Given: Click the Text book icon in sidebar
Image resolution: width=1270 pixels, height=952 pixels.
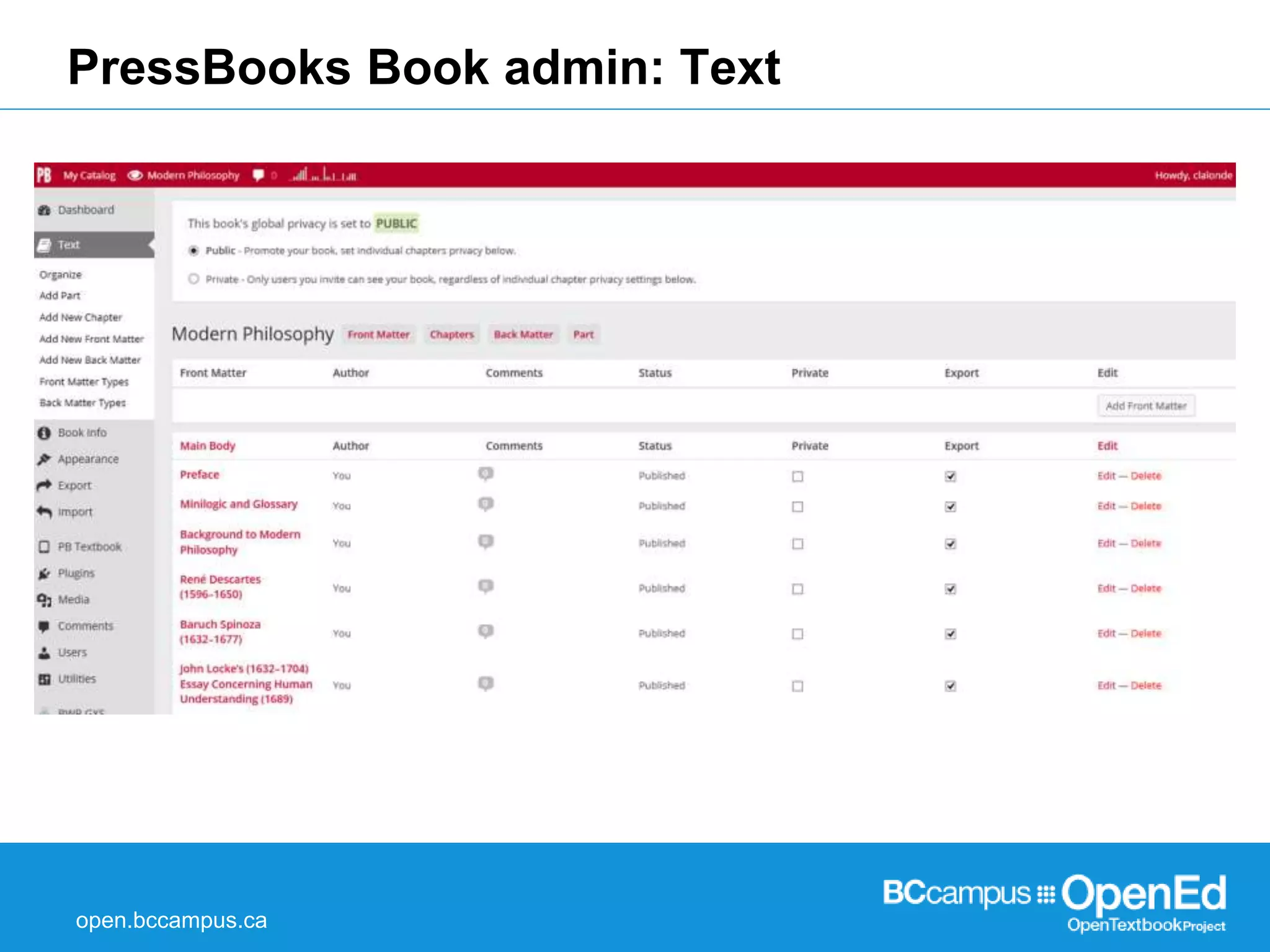Looking at the screenshot, I should 44,245.
